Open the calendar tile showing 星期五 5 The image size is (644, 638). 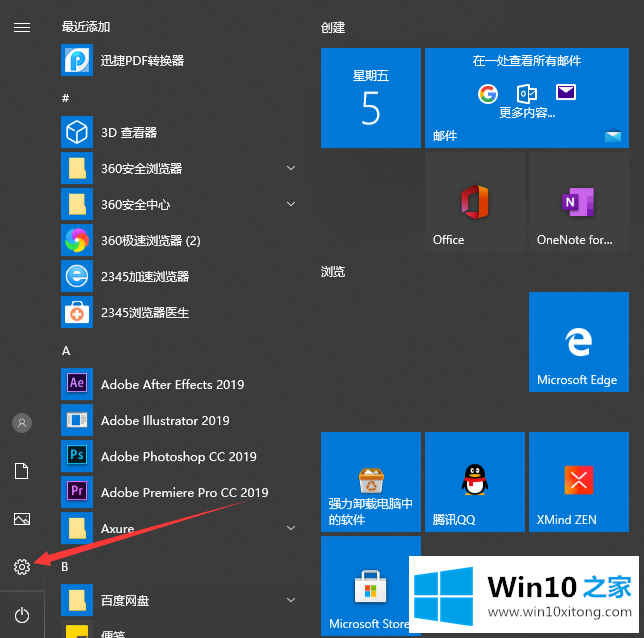click(370, 98)
